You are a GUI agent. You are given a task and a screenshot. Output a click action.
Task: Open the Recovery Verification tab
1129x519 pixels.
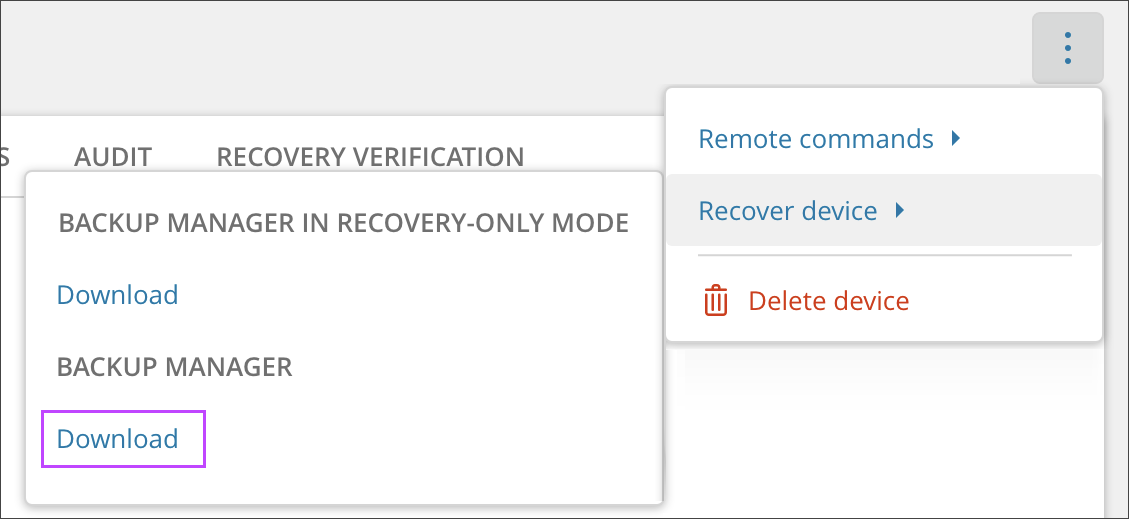[370, 157]
